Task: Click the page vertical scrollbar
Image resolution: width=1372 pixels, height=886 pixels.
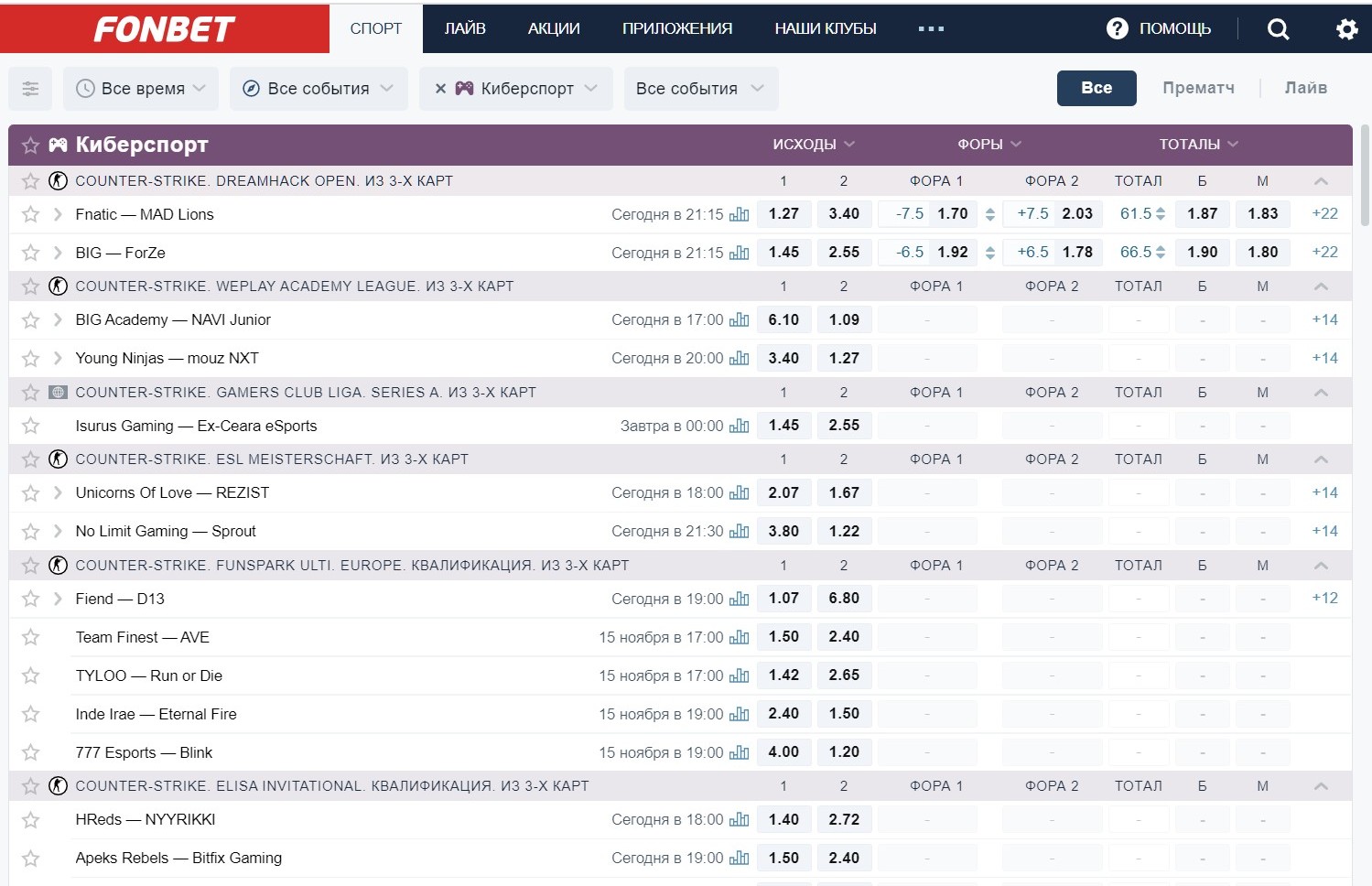Action: point(1366,176)
